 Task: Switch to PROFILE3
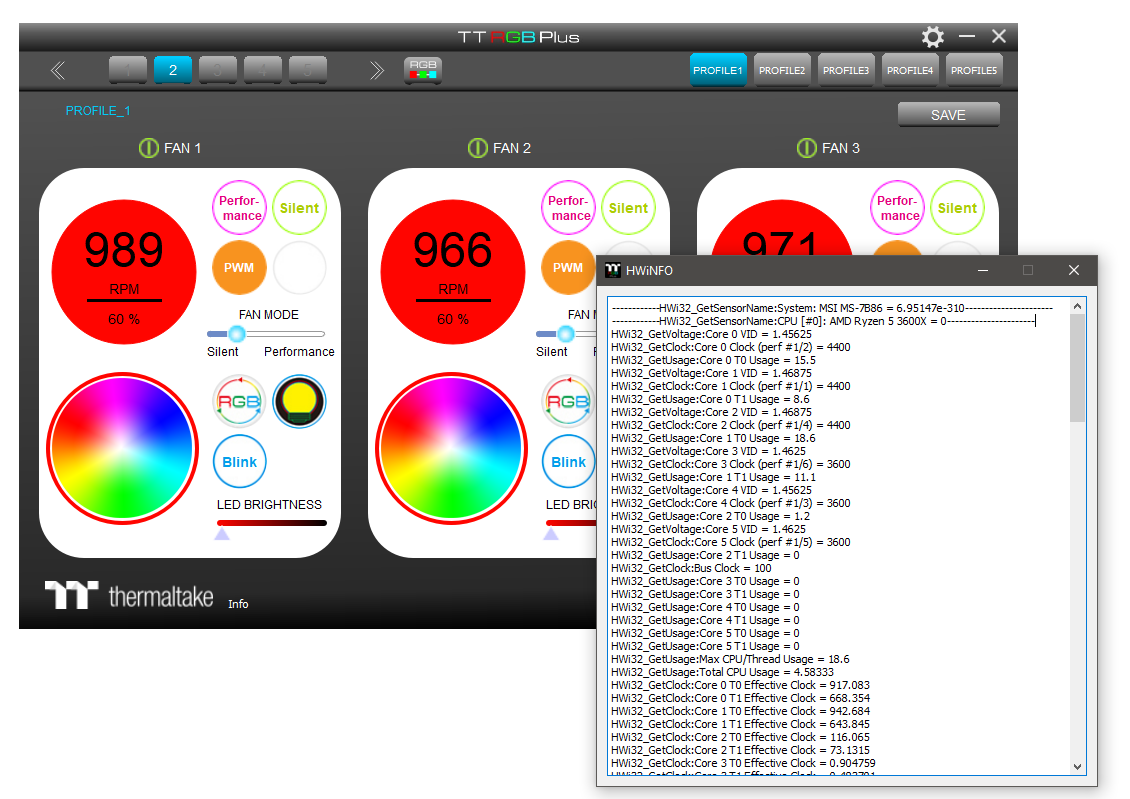click(x=846, y=71)
